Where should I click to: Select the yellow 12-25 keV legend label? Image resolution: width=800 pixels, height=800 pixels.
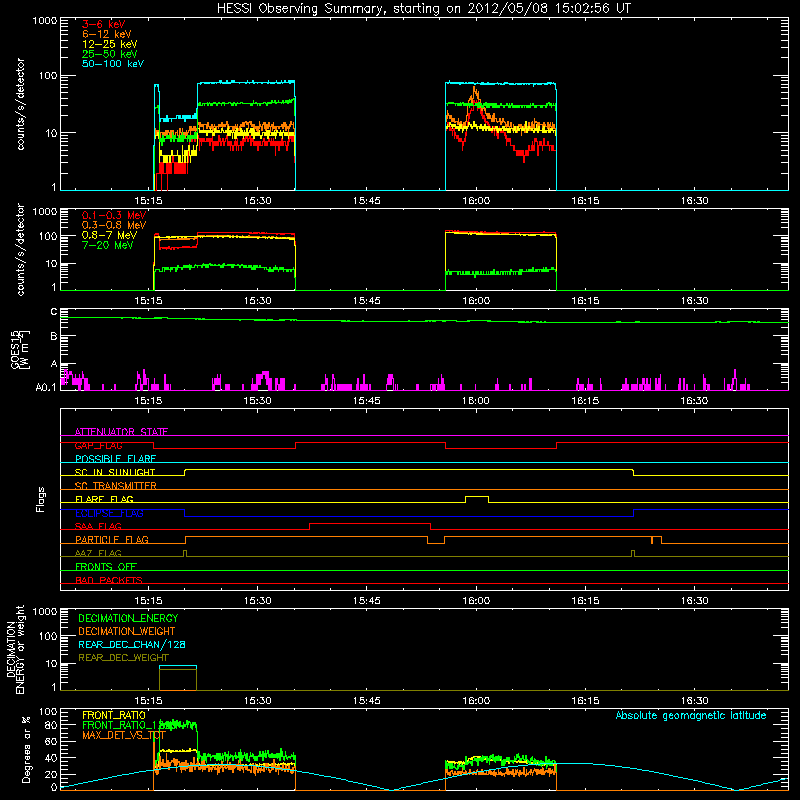pyautogui.click(x=109, y=44)
